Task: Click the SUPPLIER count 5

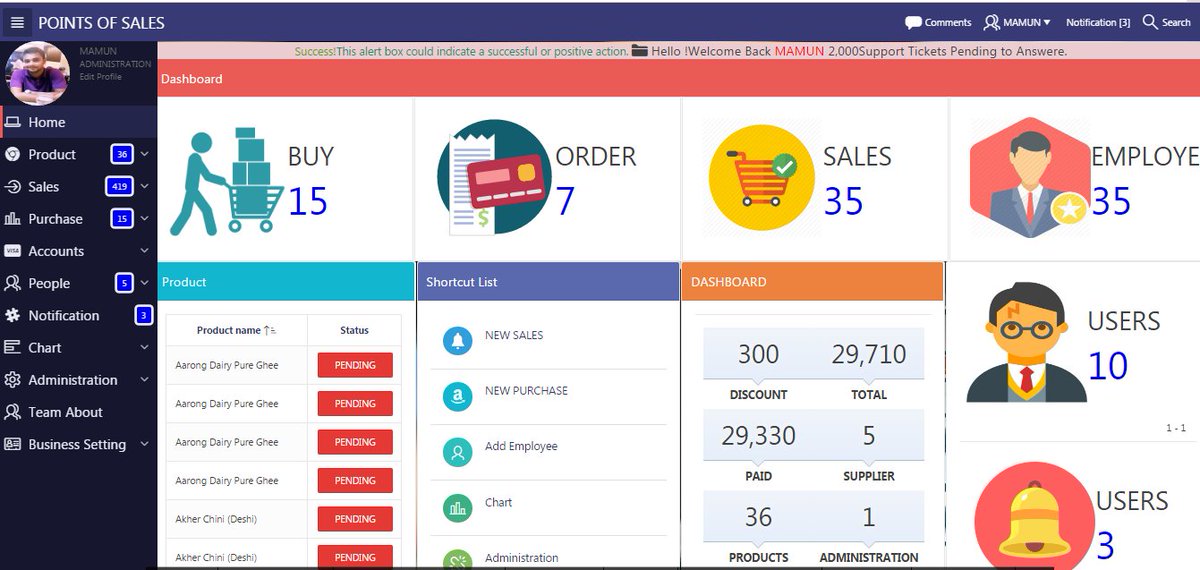Action: 869,436
